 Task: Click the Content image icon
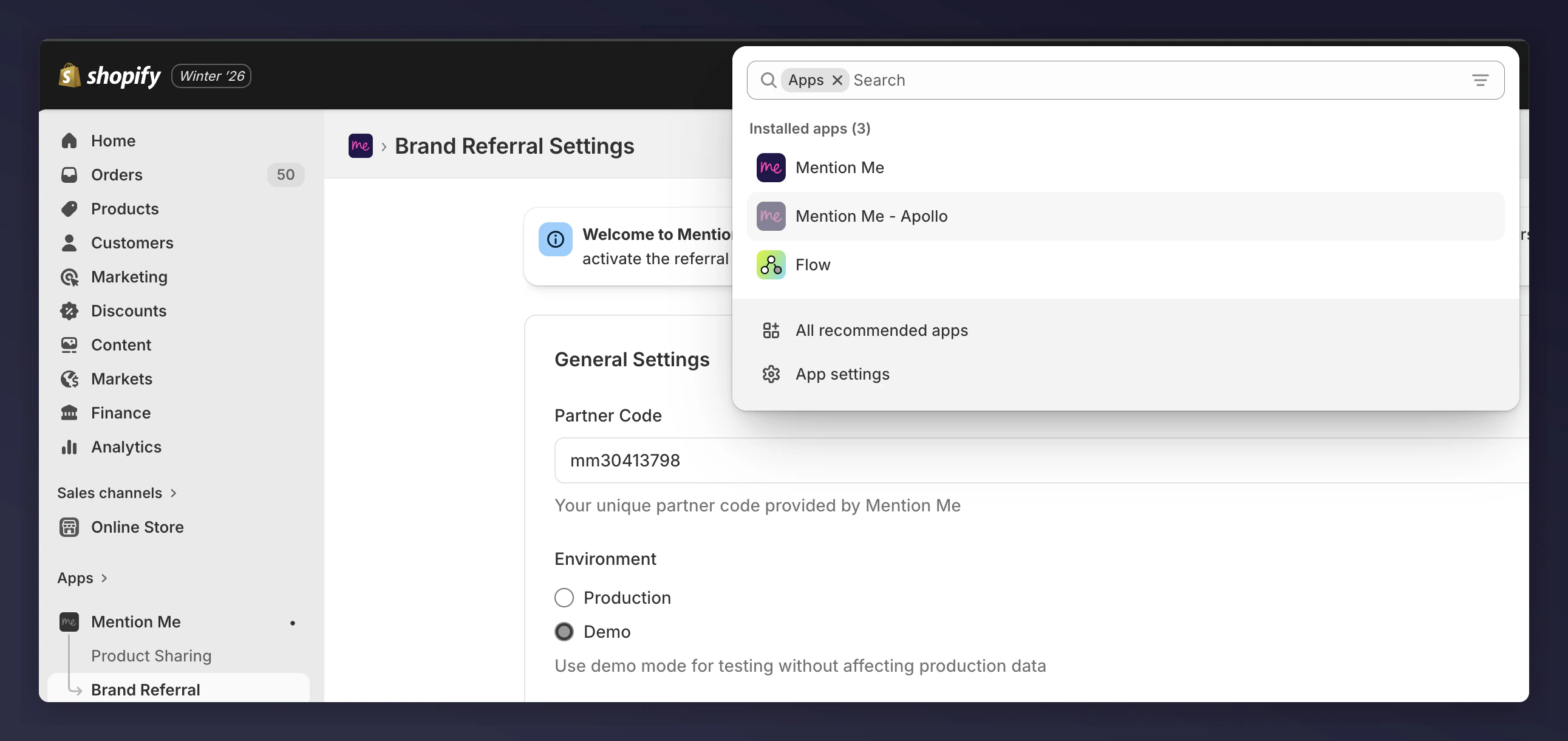click(x=69, y=345)
